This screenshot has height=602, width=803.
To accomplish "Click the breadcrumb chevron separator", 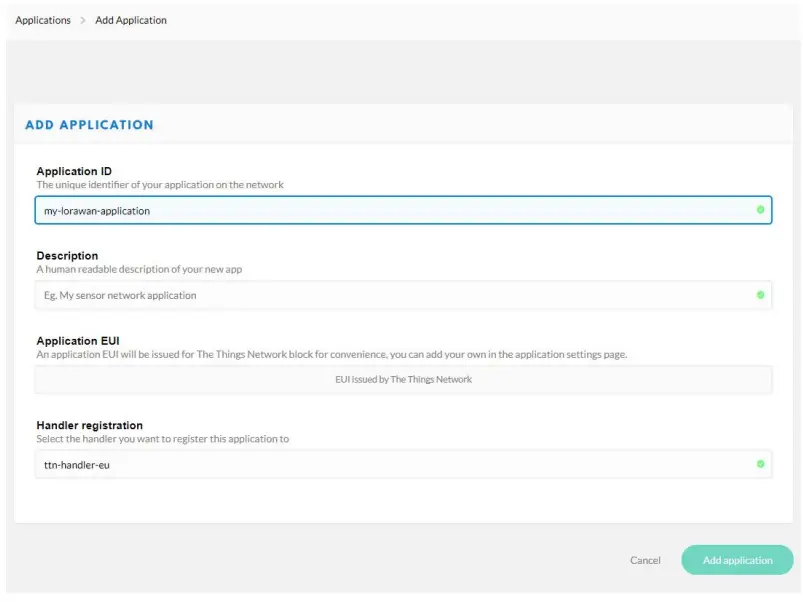I will tap(83, 20).
